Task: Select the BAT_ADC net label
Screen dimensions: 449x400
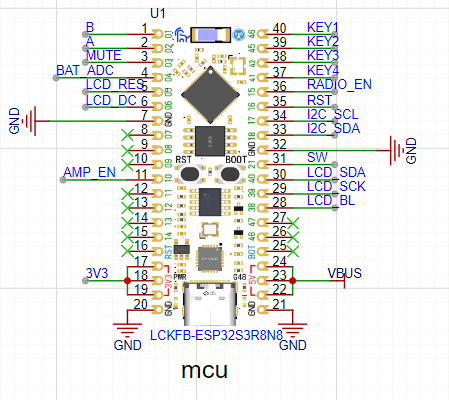Action: (85, 70)
